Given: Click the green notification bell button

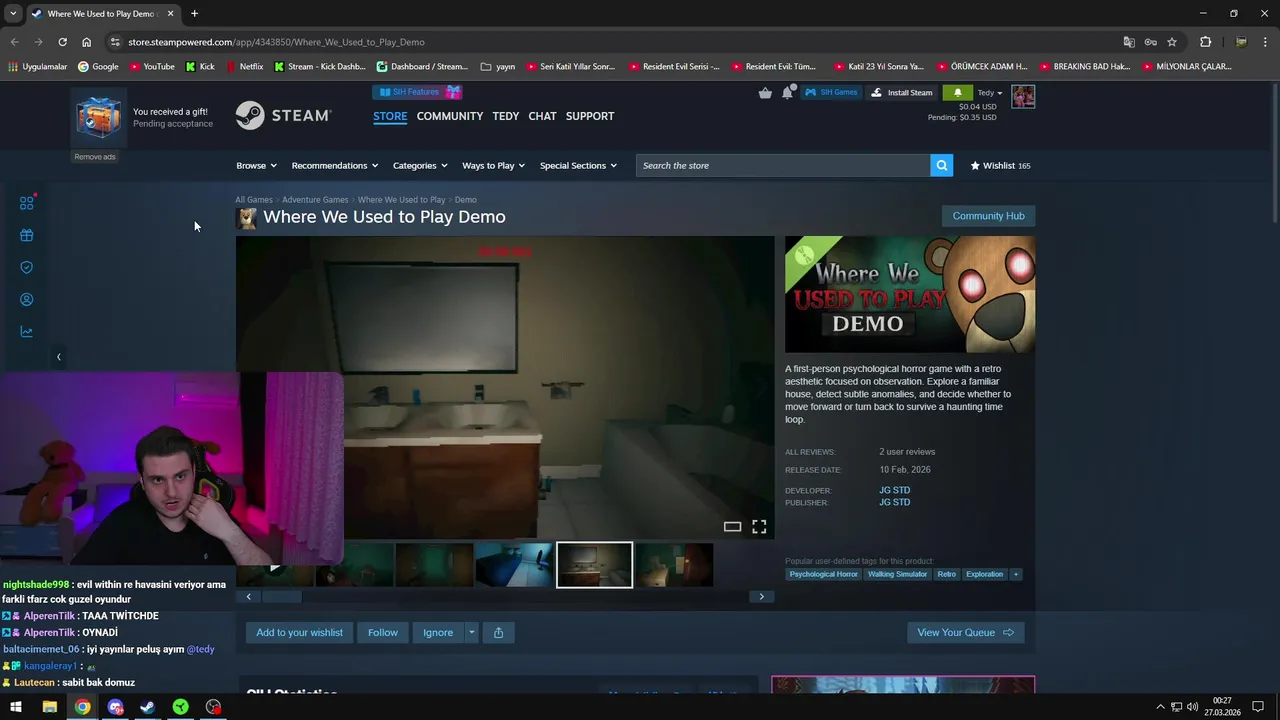Looking at the screenshot, I should 957,93.
